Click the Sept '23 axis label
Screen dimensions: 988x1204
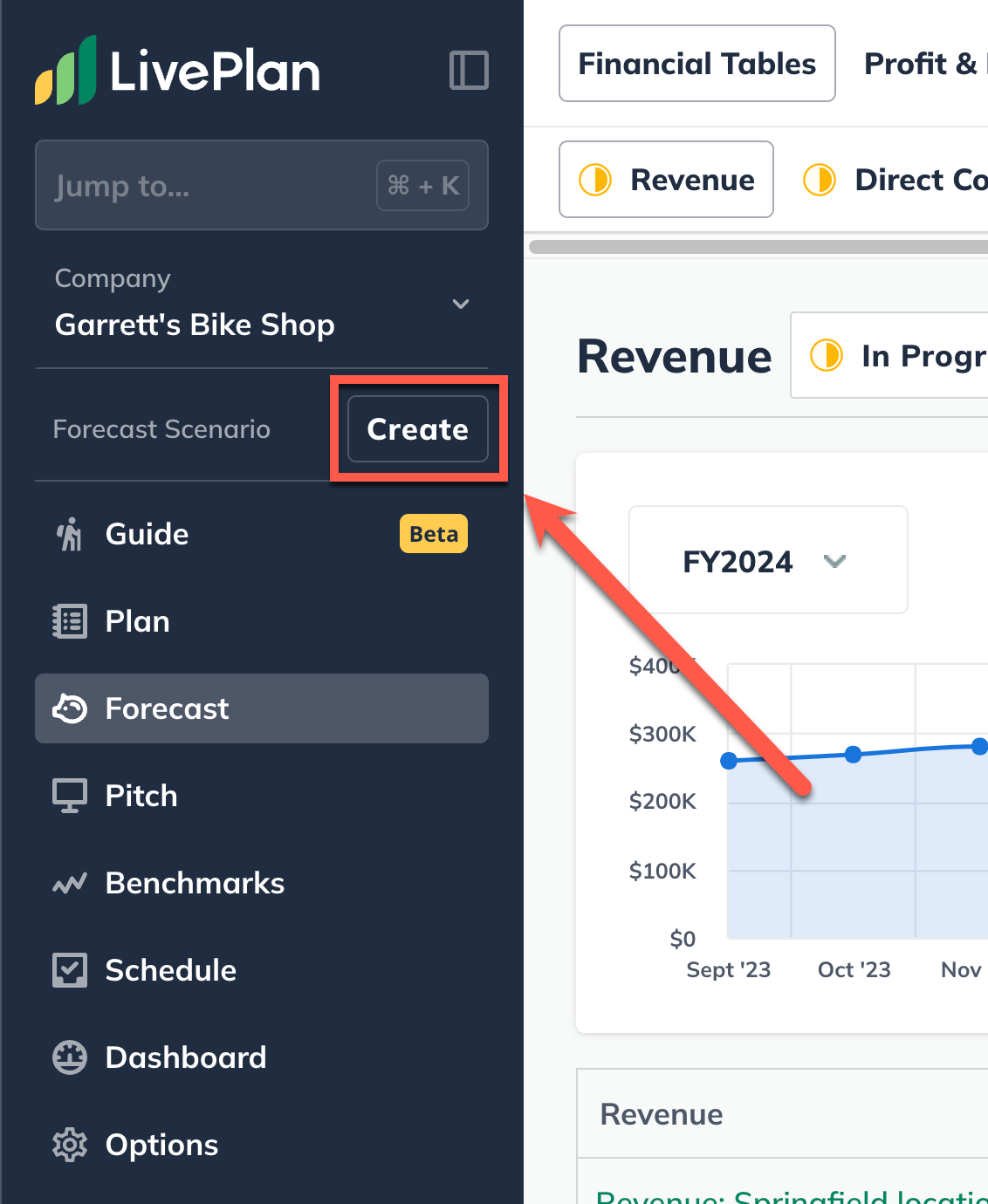[729, 970]
